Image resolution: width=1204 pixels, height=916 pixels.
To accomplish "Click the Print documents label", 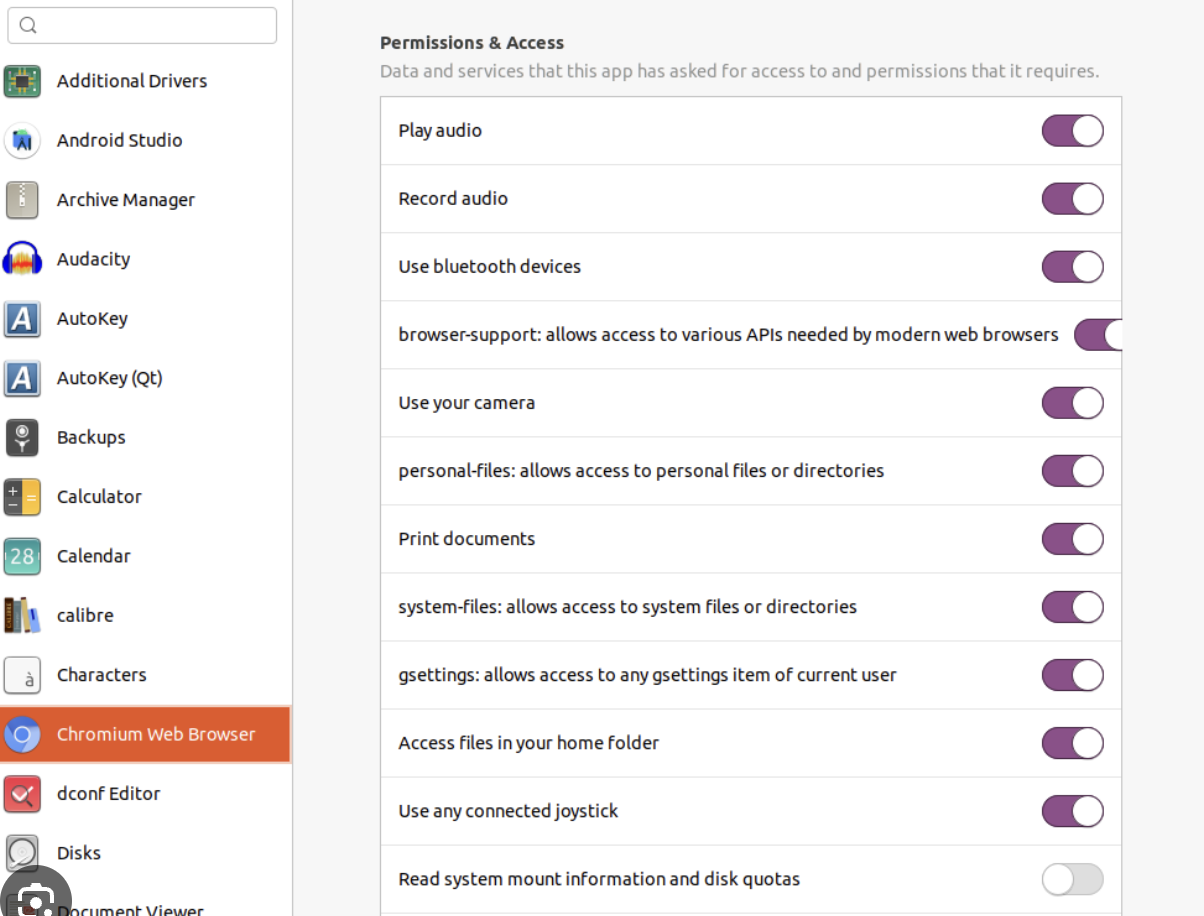I will click(467, 539).
